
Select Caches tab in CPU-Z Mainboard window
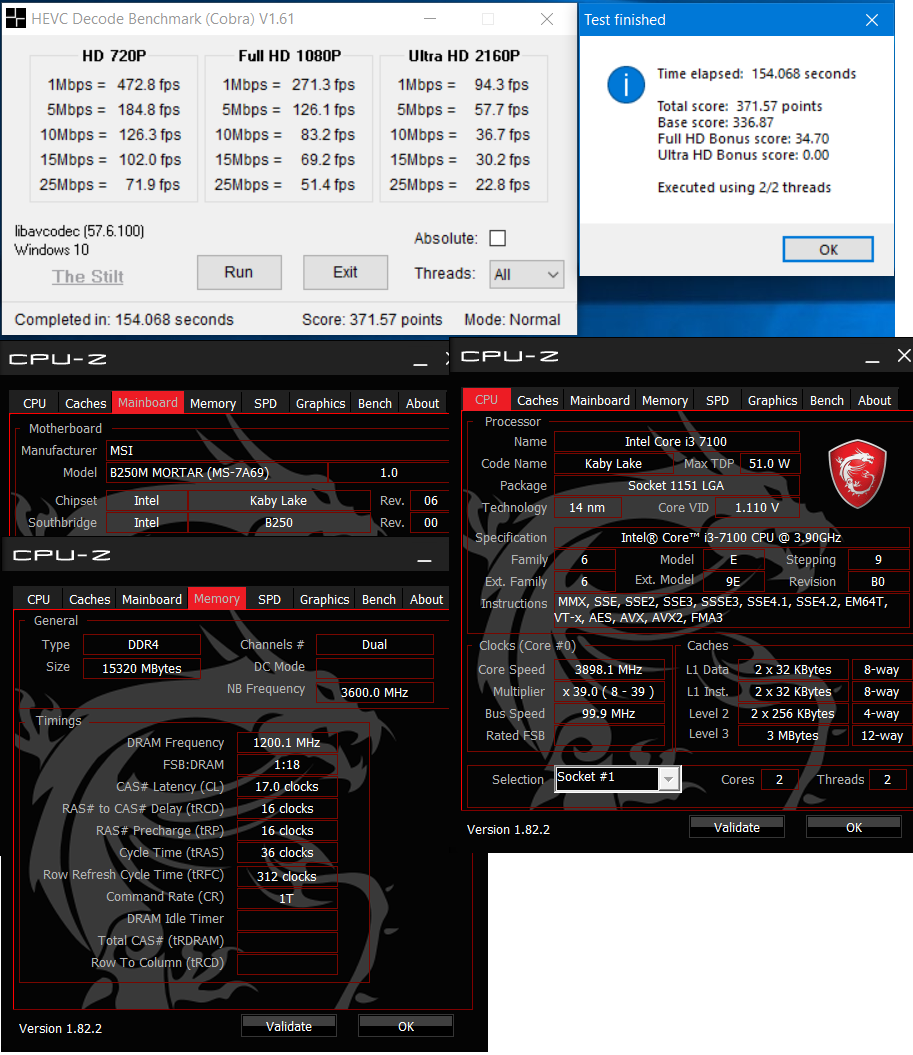coord(85,403)
